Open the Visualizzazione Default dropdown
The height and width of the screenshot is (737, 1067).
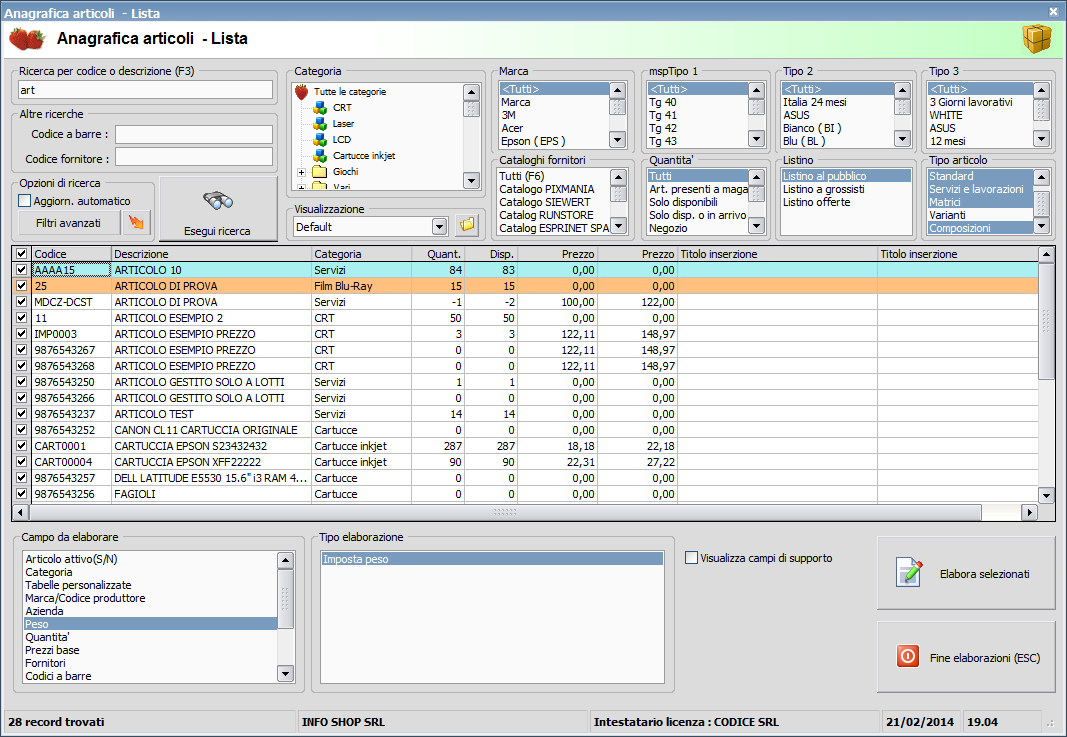tap(439, 227)
